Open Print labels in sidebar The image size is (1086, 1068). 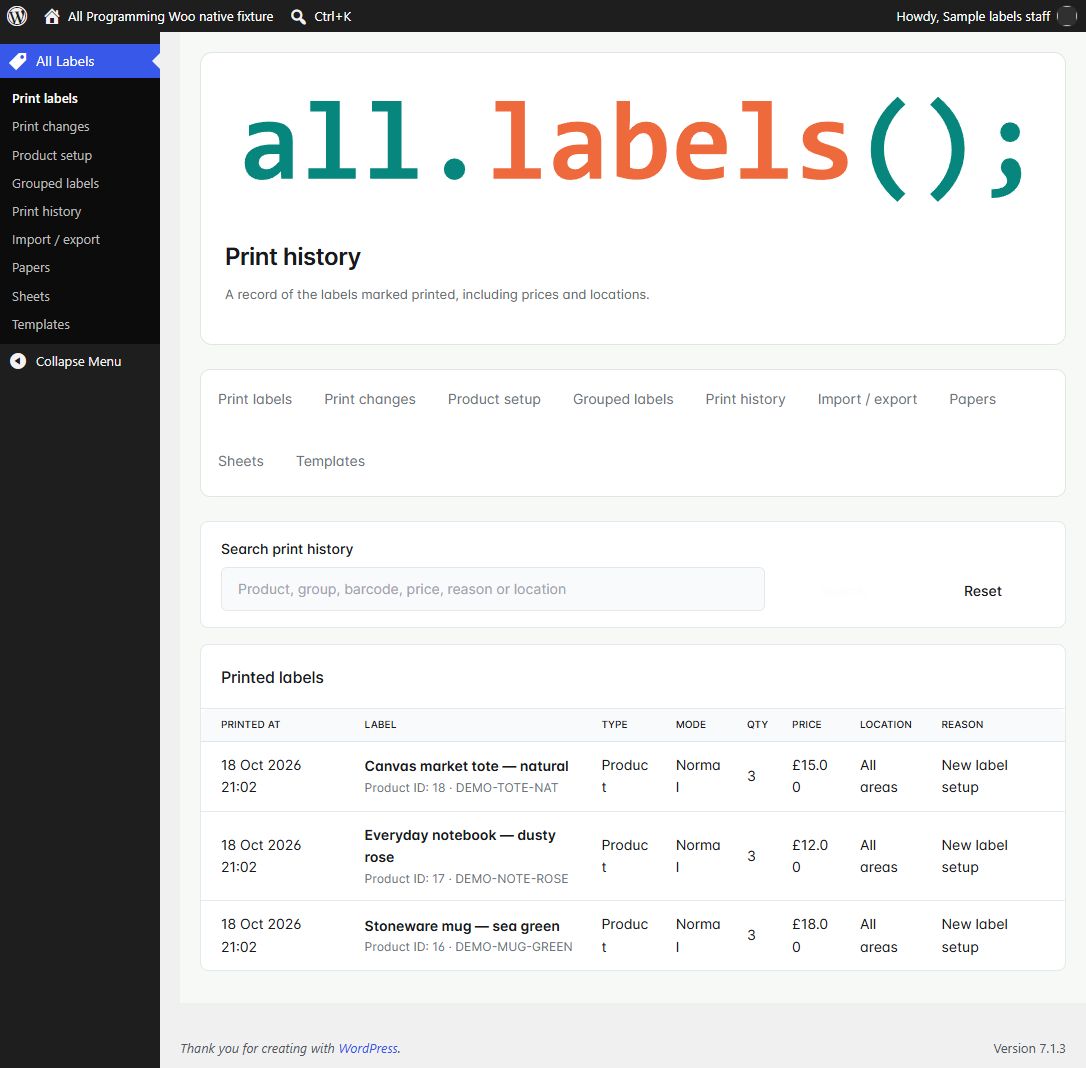point(45,98)
